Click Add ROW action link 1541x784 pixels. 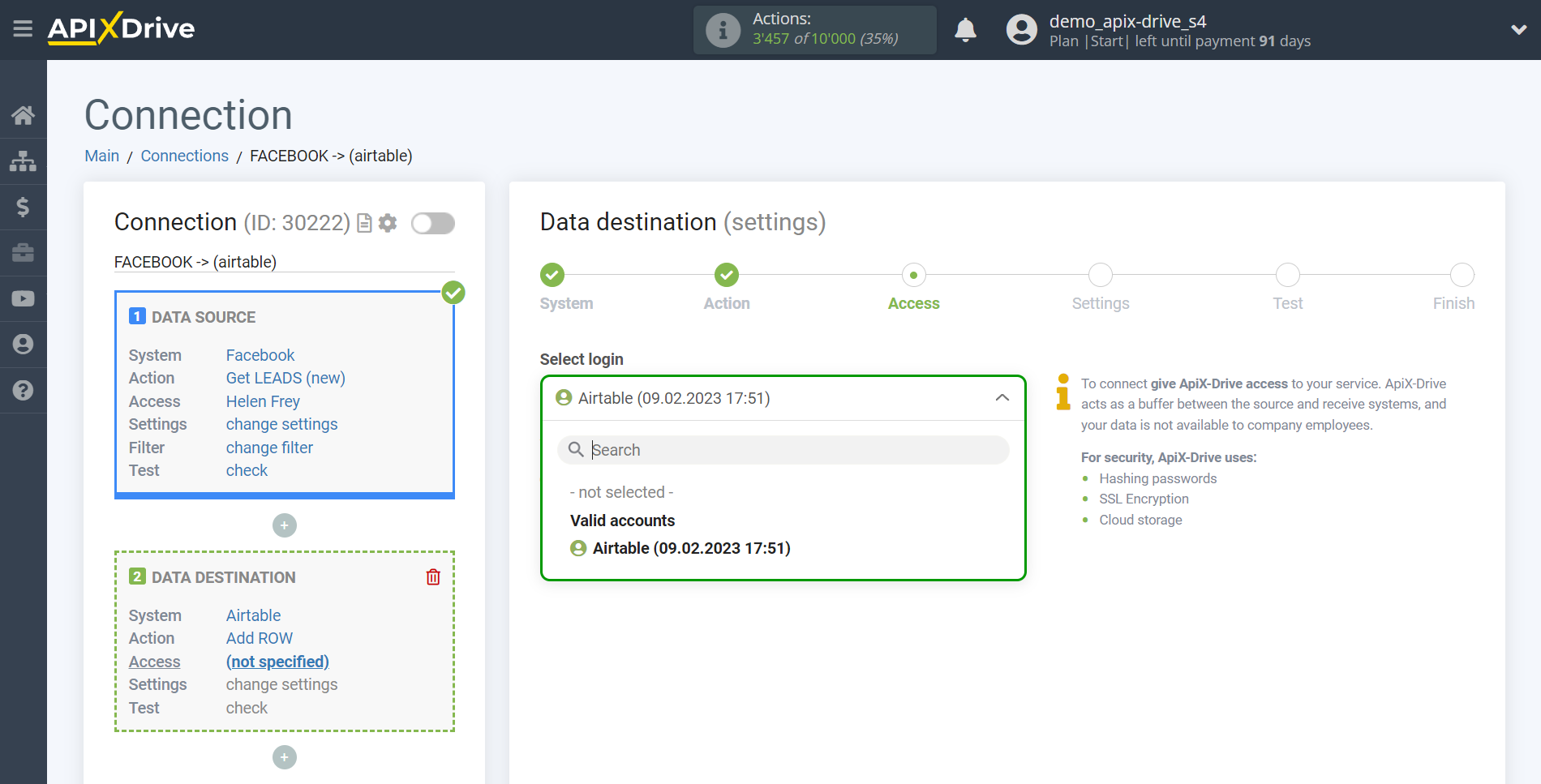[x=260, y=638]
